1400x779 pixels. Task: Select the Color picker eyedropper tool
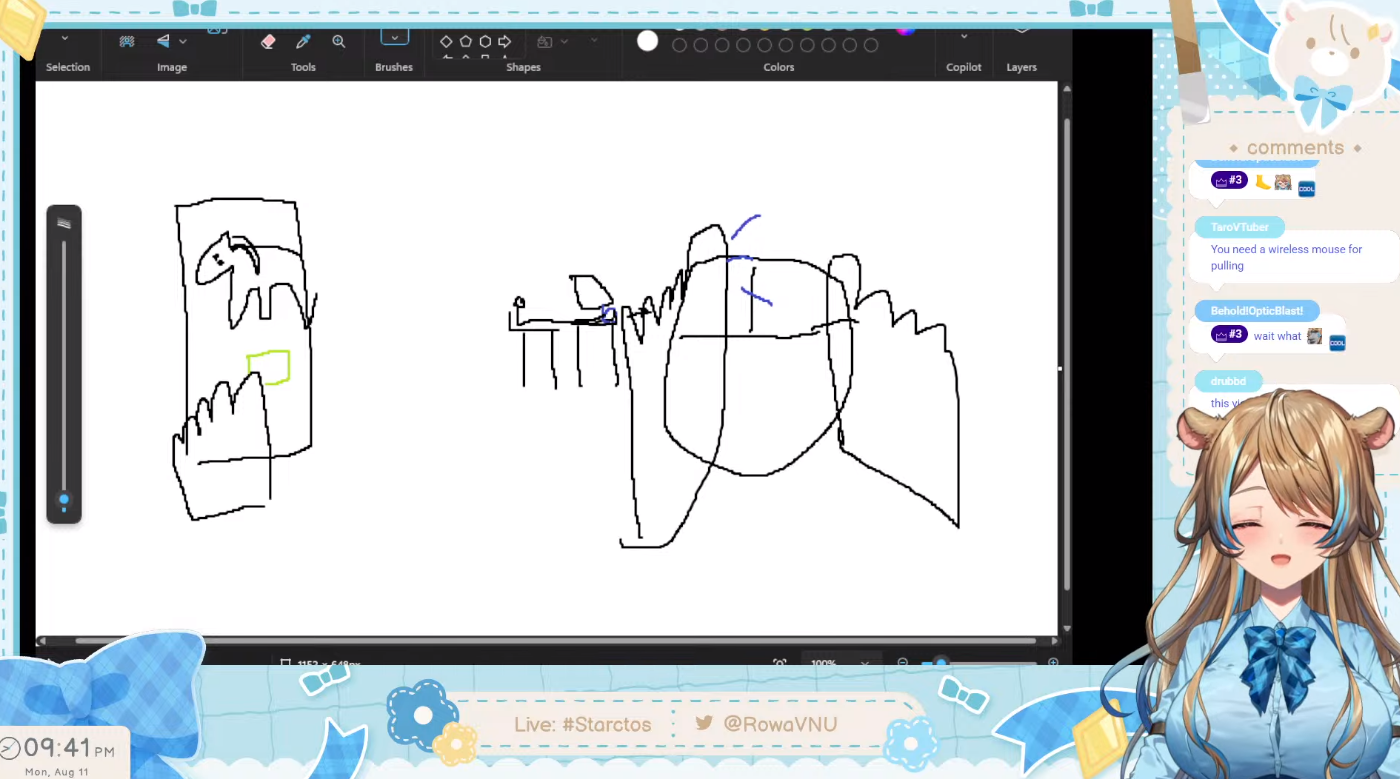click(303, 41)
